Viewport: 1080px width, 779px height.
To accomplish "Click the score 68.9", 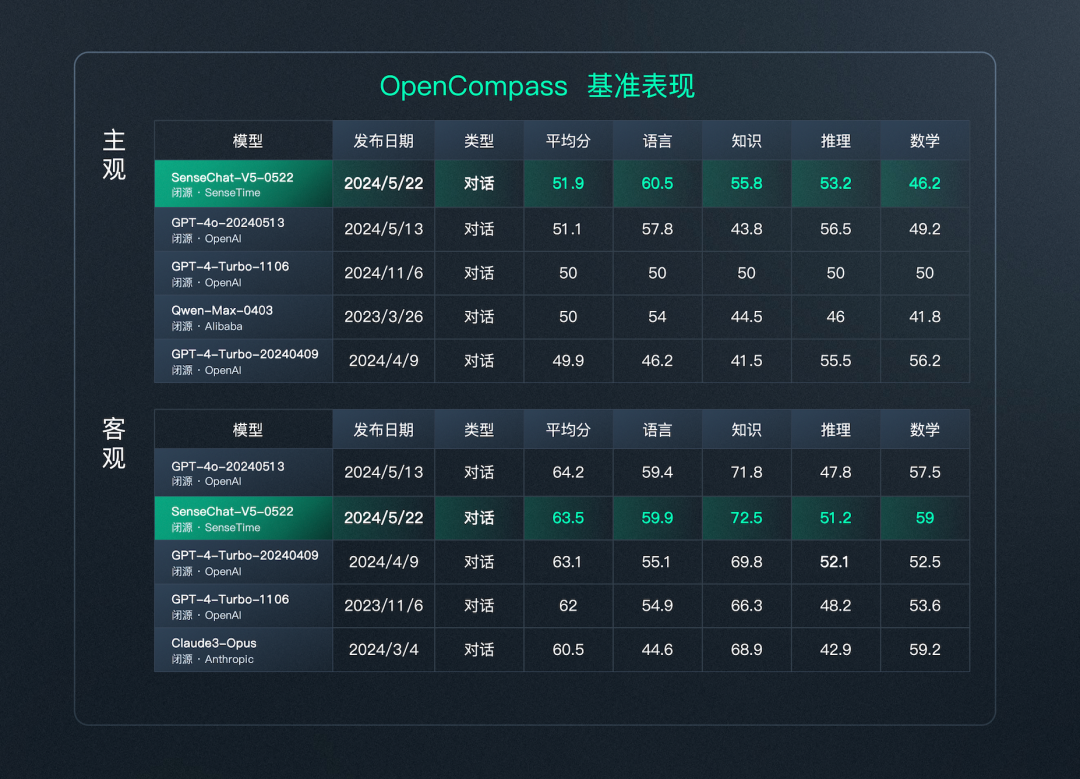I will [x=747, y=650].
